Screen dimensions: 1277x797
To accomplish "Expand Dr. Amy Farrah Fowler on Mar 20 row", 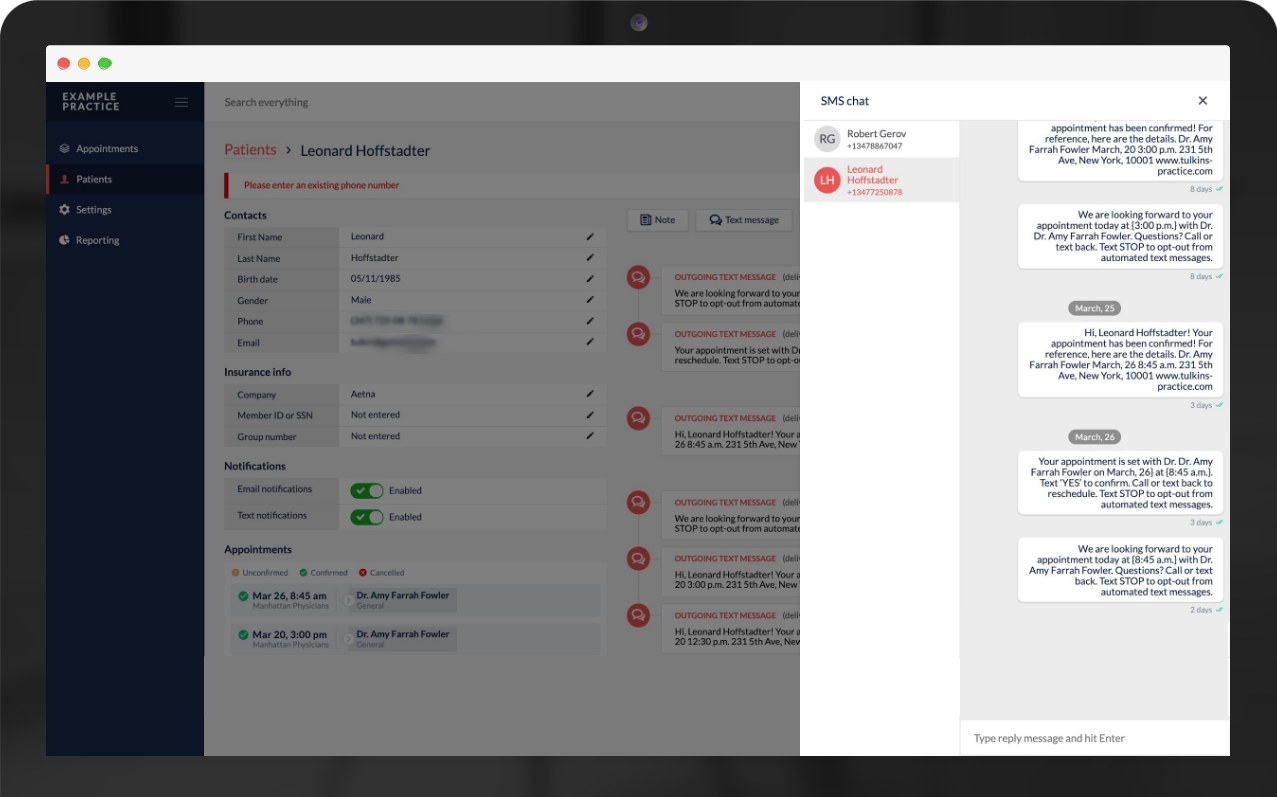I will point(348,639).
